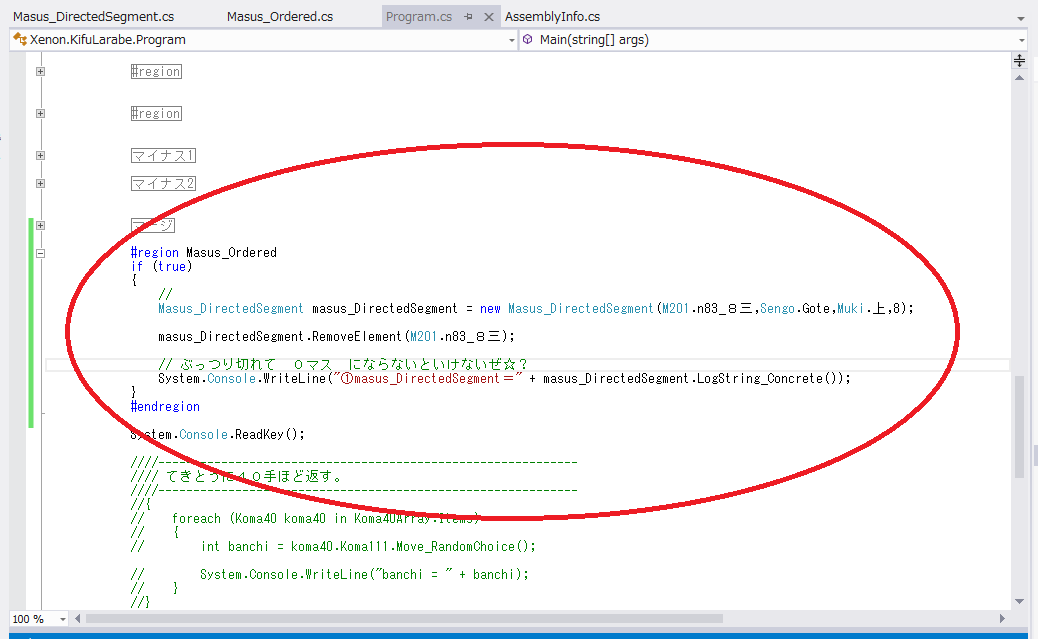This screenshot has width=1038, height=639.
Task: Collapse the Masus_Ordered region
Action: (40, 253)
